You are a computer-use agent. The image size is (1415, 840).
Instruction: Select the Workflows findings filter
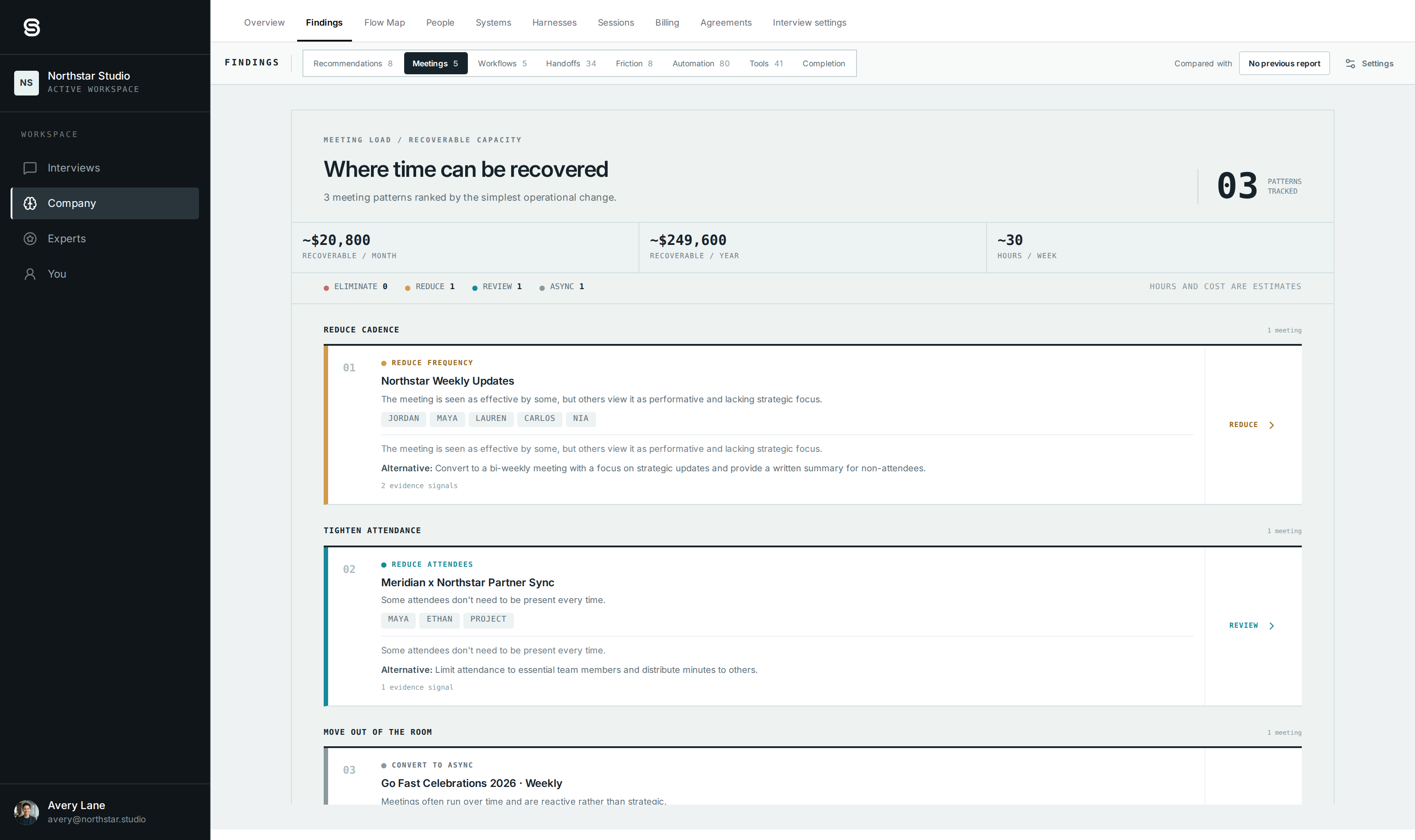502,63
